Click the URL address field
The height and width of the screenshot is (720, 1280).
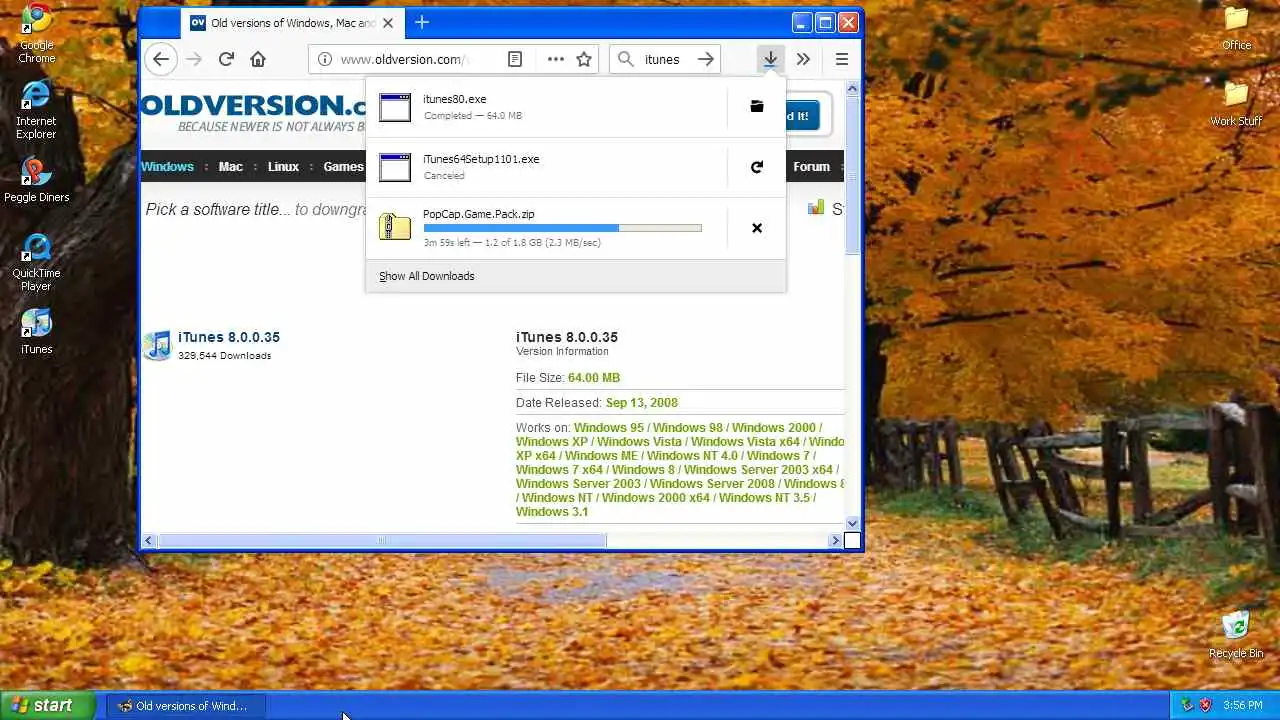click(404, 59)
